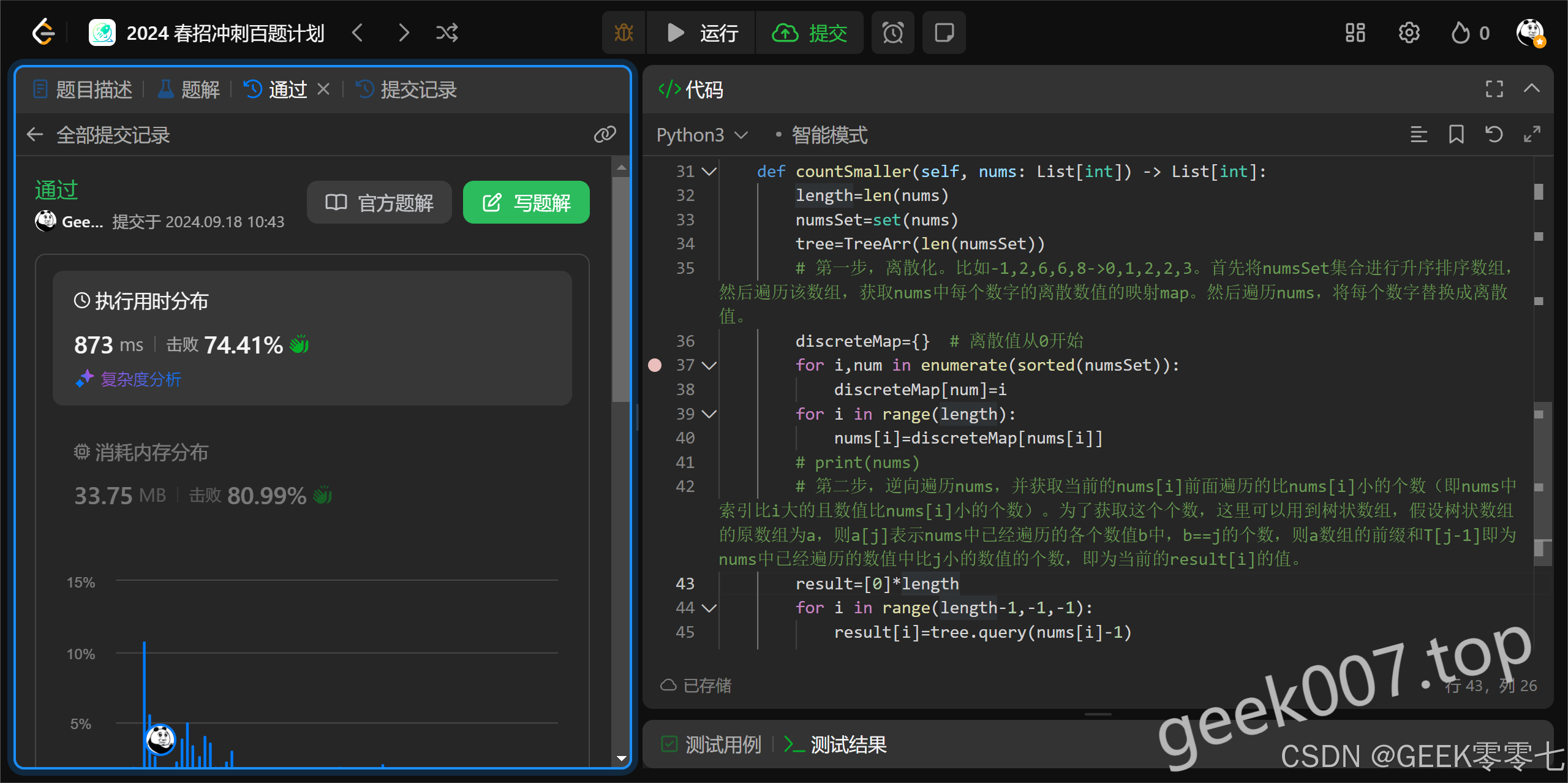Screen dimensions: 1568x783
Task: Open the settings gear icon
Action: [x=1409, y=32]
